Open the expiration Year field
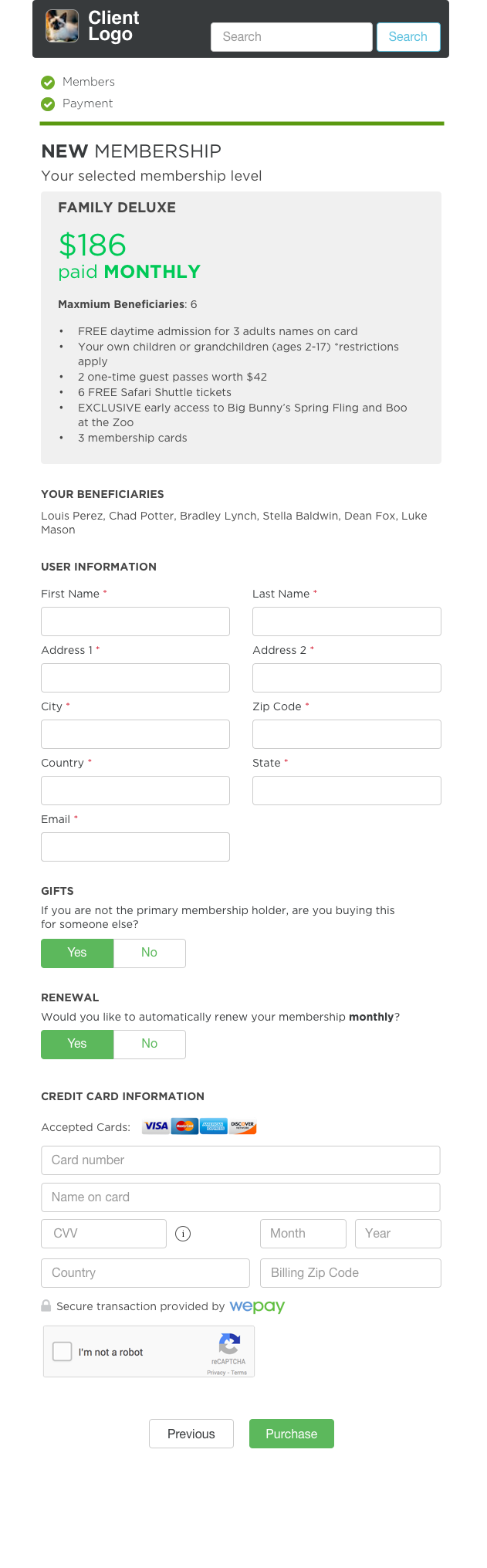 coord(398,1234)
